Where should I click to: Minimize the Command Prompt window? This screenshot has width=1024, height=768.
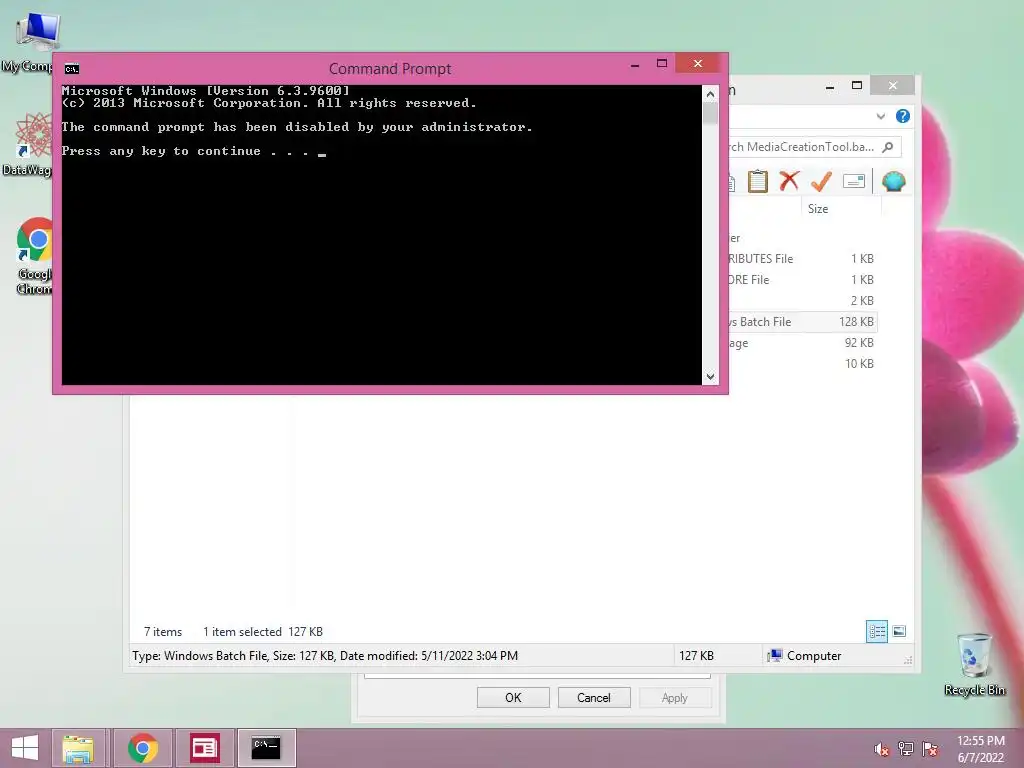pyautogui.click(x=635, y=65)
